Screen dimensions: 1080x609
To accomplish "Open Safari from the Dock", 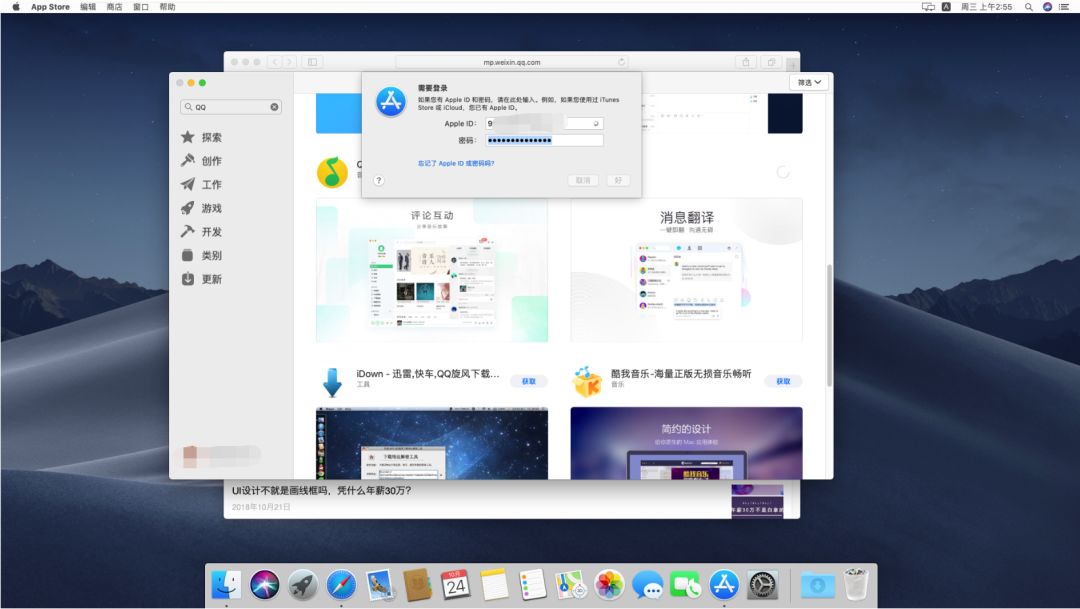I will (x=342, y=585).
